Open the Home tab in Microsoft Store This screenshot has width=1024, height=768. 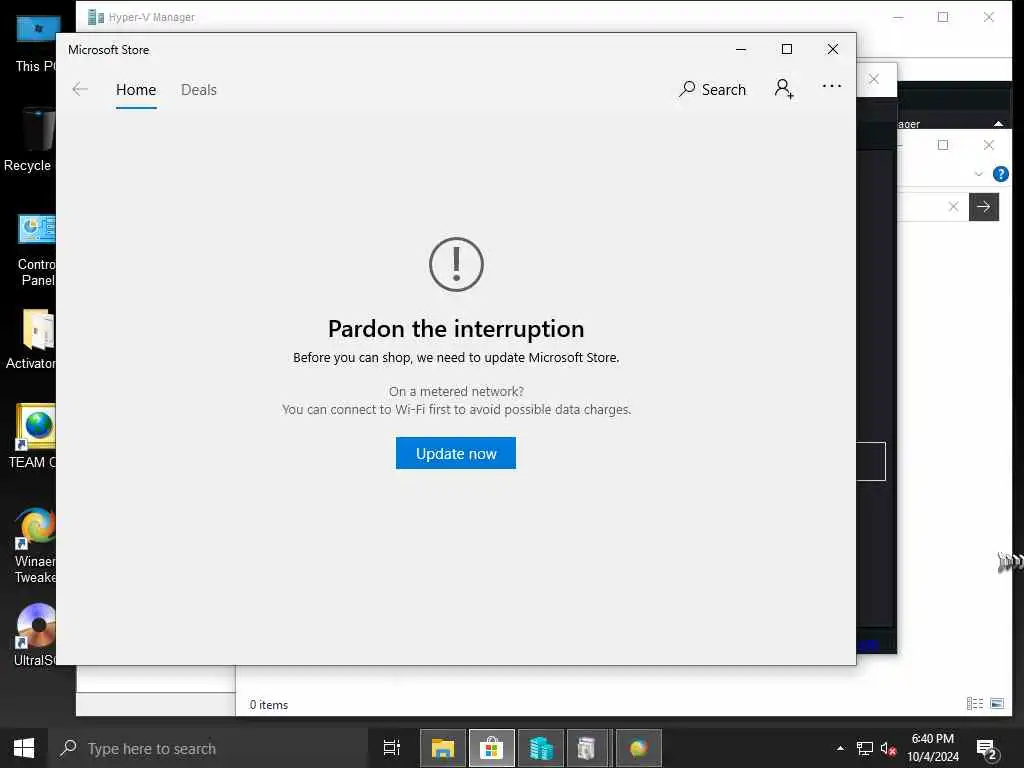click(136, 89)
